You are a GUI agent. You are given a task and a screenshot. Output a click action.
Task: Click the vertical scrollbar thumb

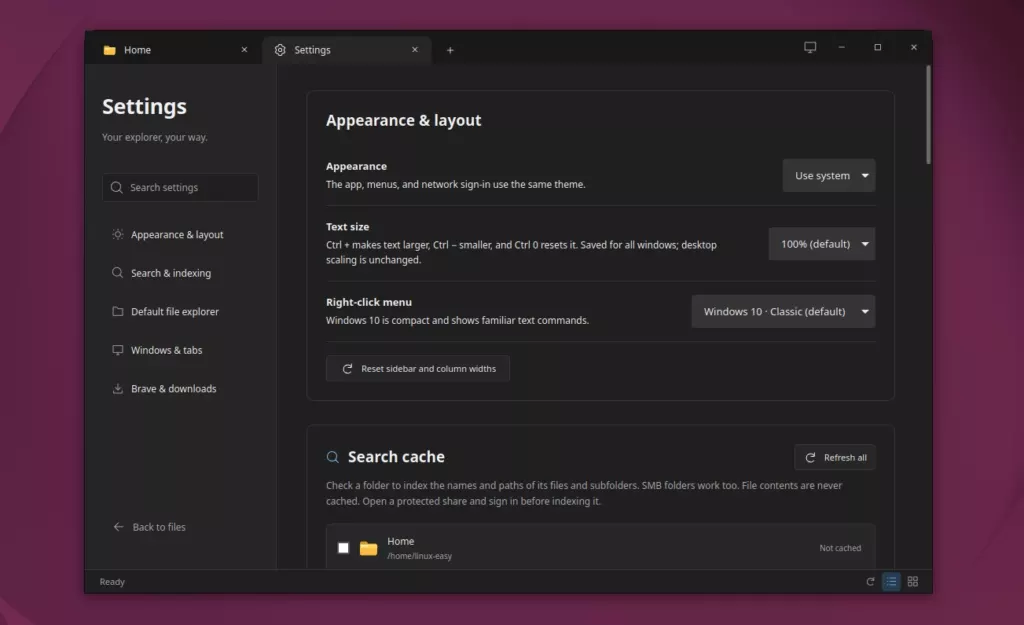pyautogui.click(x=928, y=114)
